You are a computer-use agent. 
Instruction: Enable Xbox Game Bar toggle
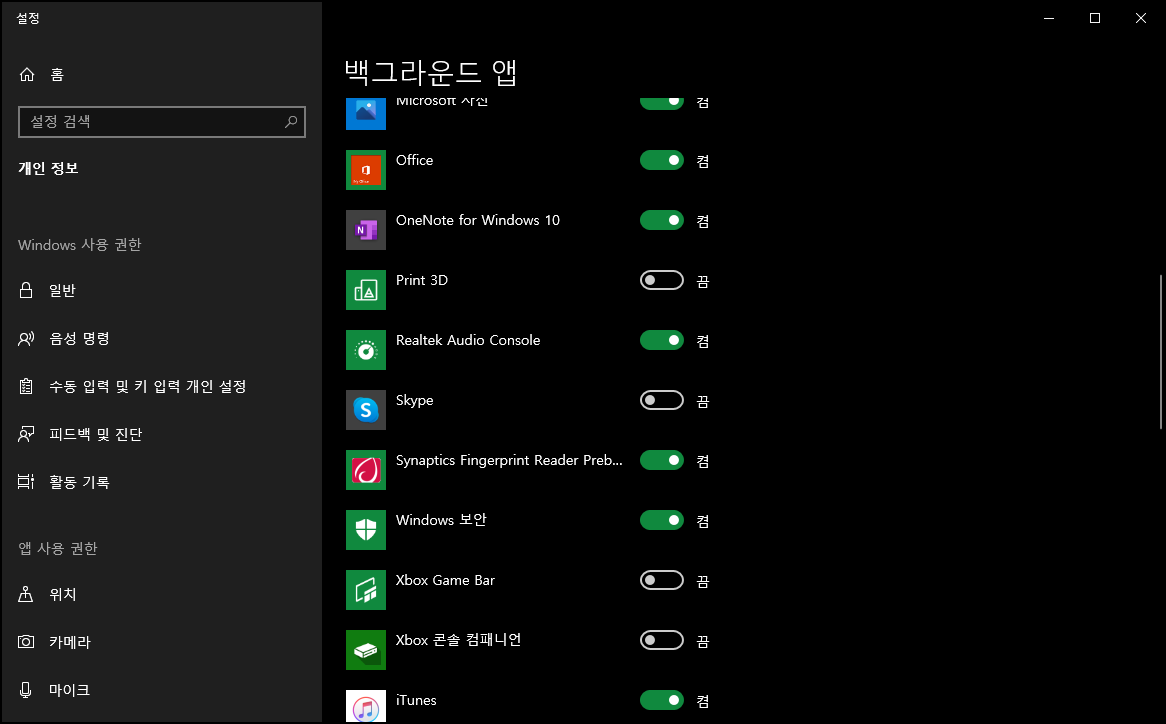point(662,581)
